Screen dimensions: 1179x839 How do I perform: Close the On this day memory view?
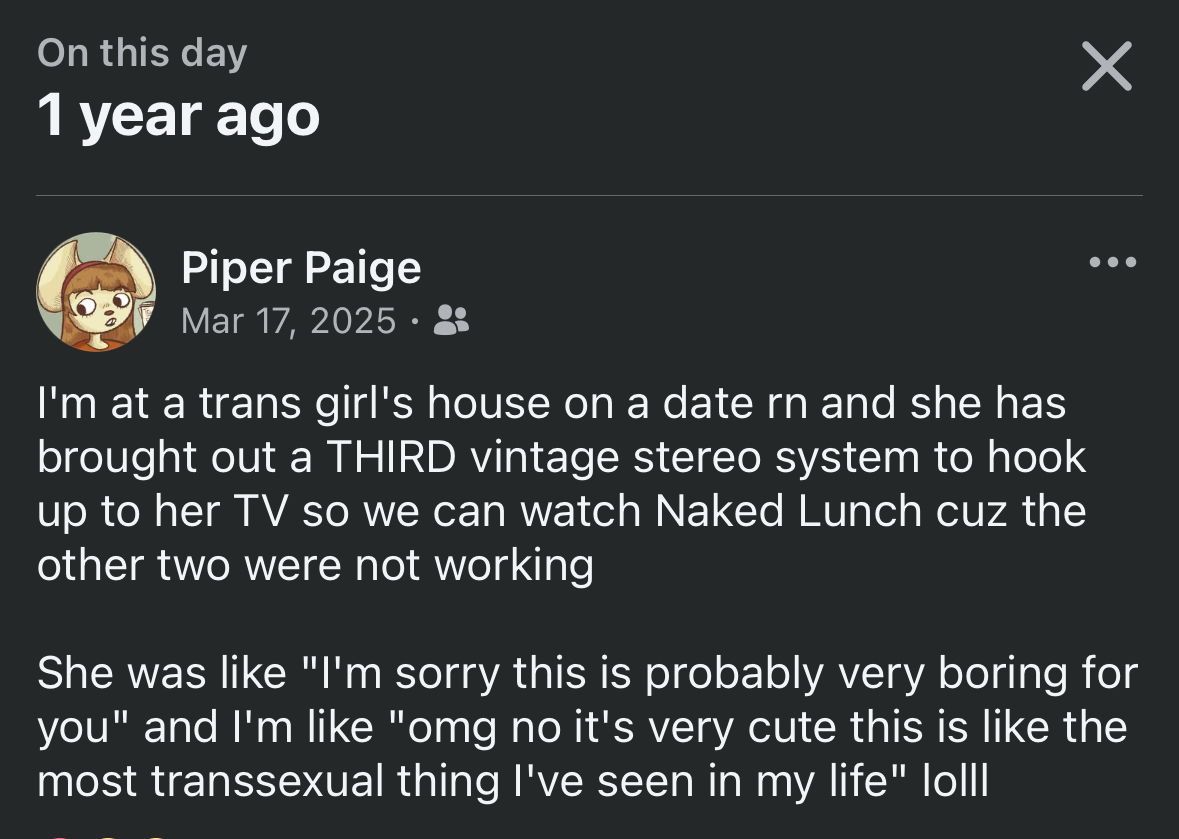pos(1107,67)
